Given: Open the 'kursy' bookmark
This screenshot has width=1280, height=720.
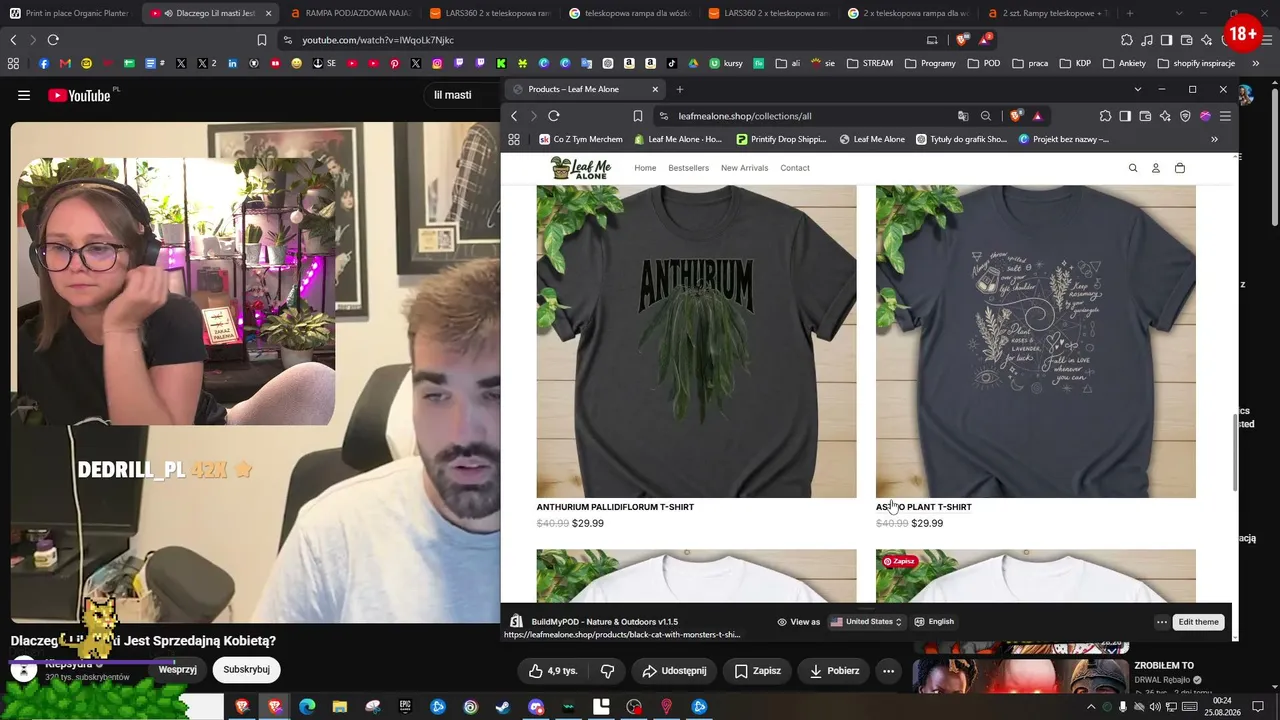Looking at the screenshot, I should coord(726,63).
